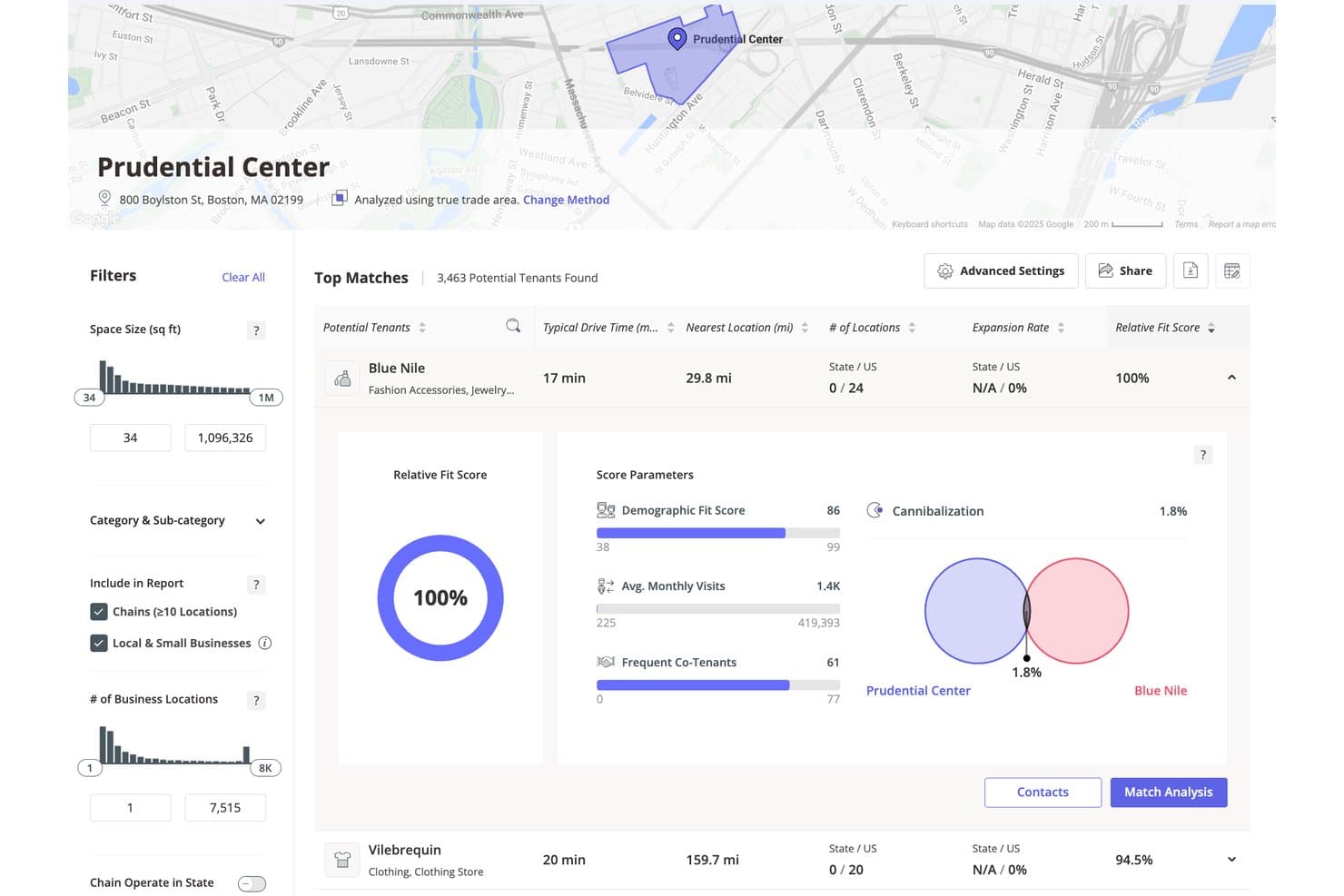Open Space Size help question mark
Image resolution: width=1344 pixels, height=896 pixels.
coord(256,330)
